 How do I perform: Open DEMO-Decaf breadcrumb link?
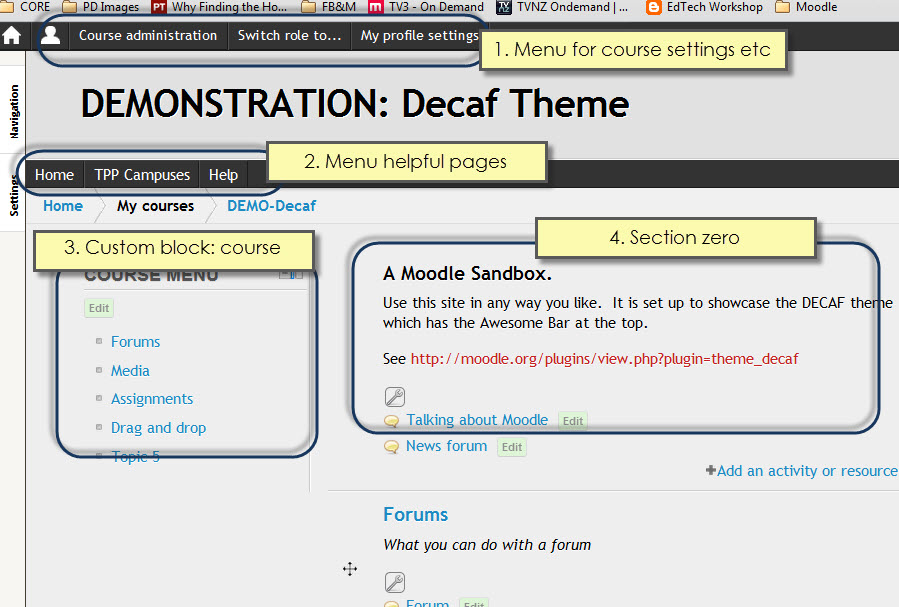[271, 206]
